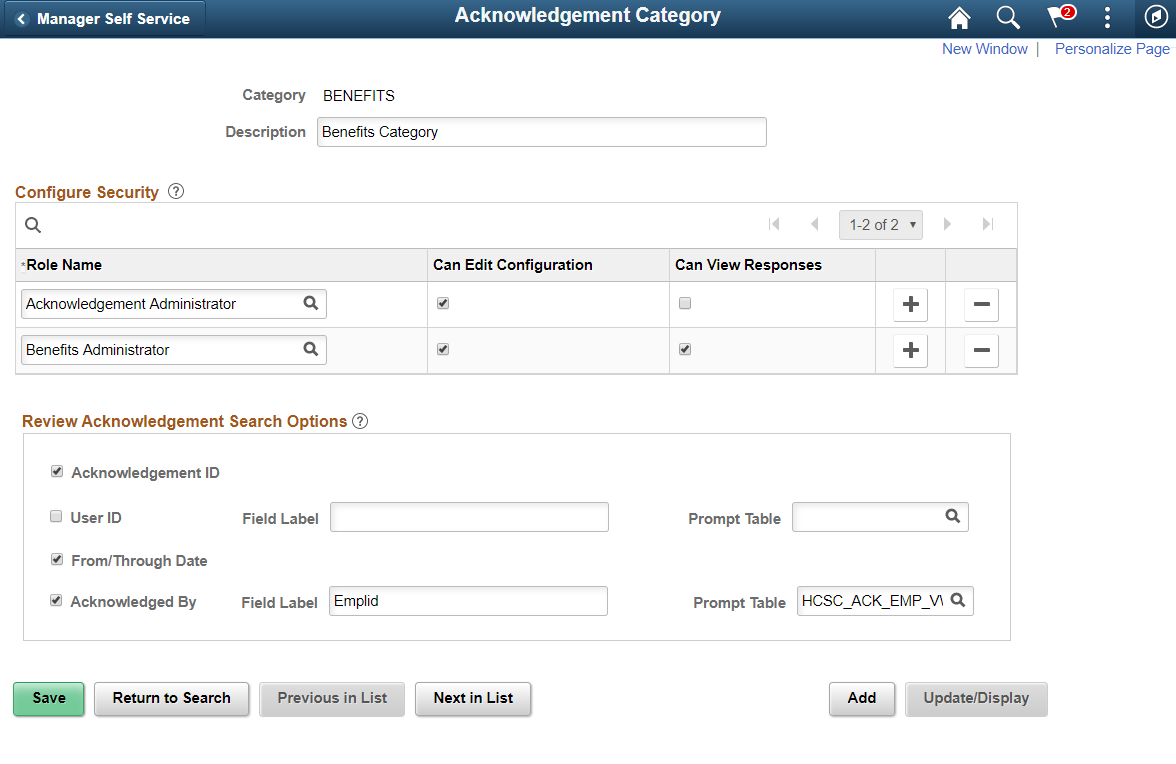The width and height of the screenshot is (1176, 764).
Task: Click the help icon next to Configure Security
Action: [175, 190]
